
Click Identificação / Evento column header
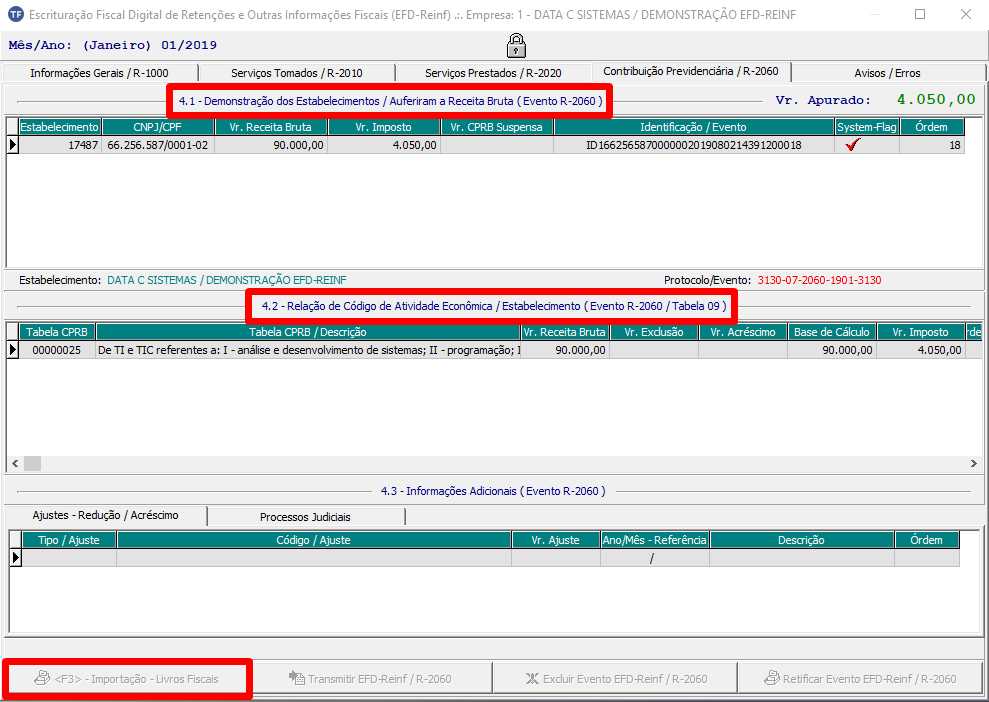click(x=694, y=127)
